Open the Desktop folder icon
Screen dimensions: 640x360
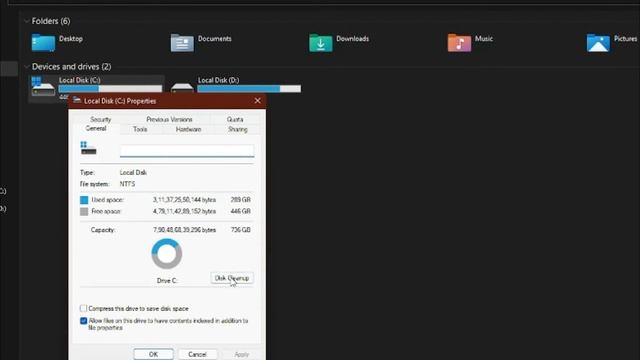coord(43,43)
